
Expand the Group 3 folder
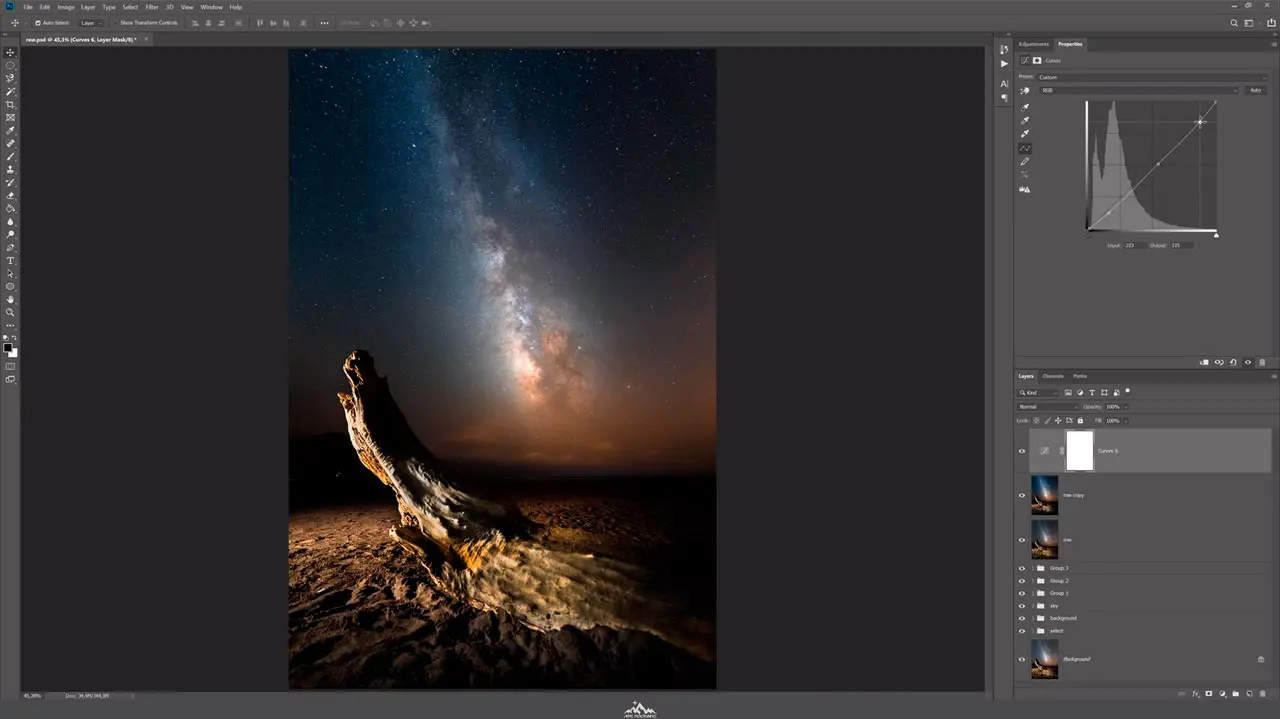coord(1032,568)
